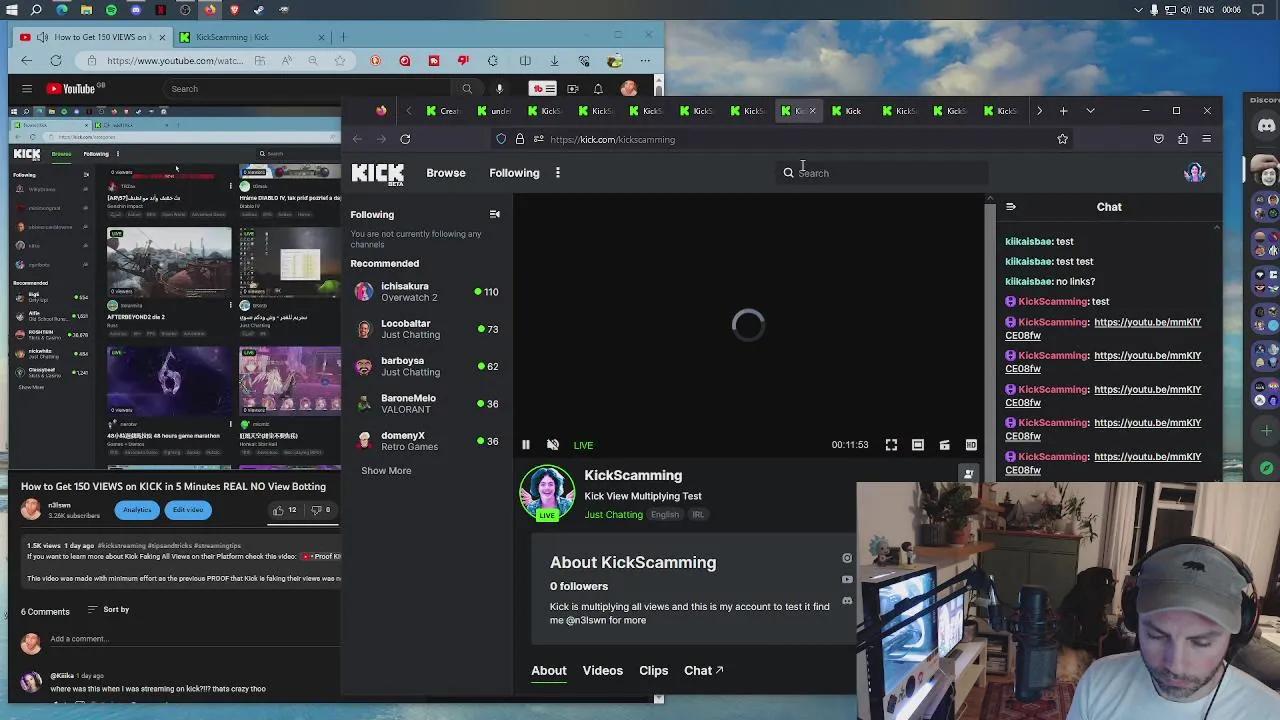1280x720 pixels.
Task: Open the HD quality selector on player
Action: pyautogui.click(x=971, y=445)
